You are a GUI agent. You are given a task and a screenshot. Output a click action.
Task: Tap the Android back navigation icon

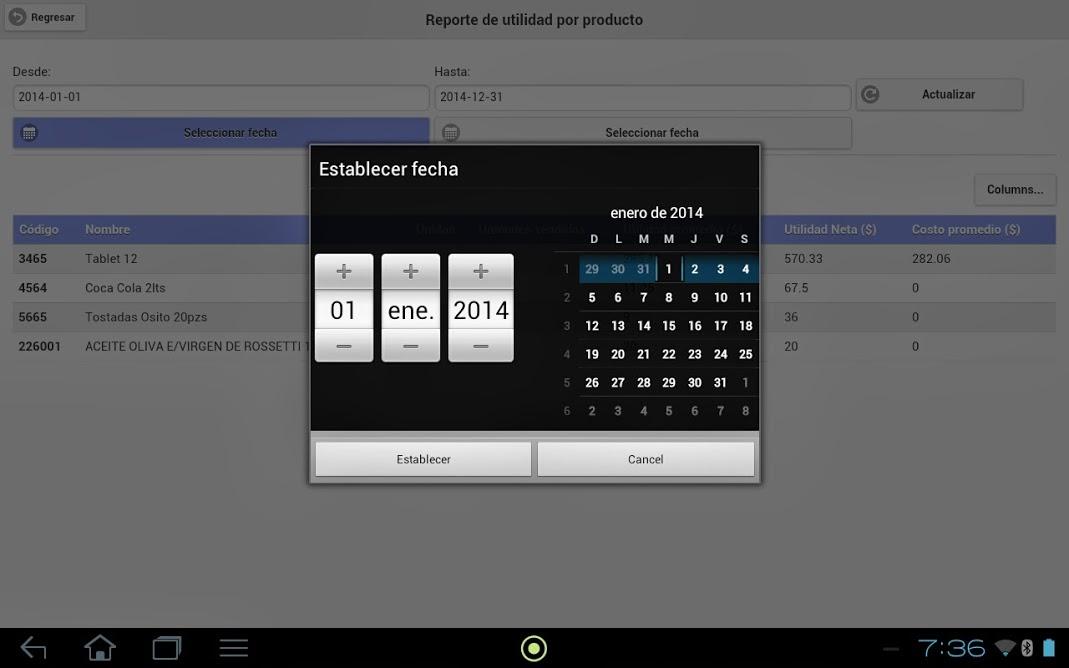point(33,648)
